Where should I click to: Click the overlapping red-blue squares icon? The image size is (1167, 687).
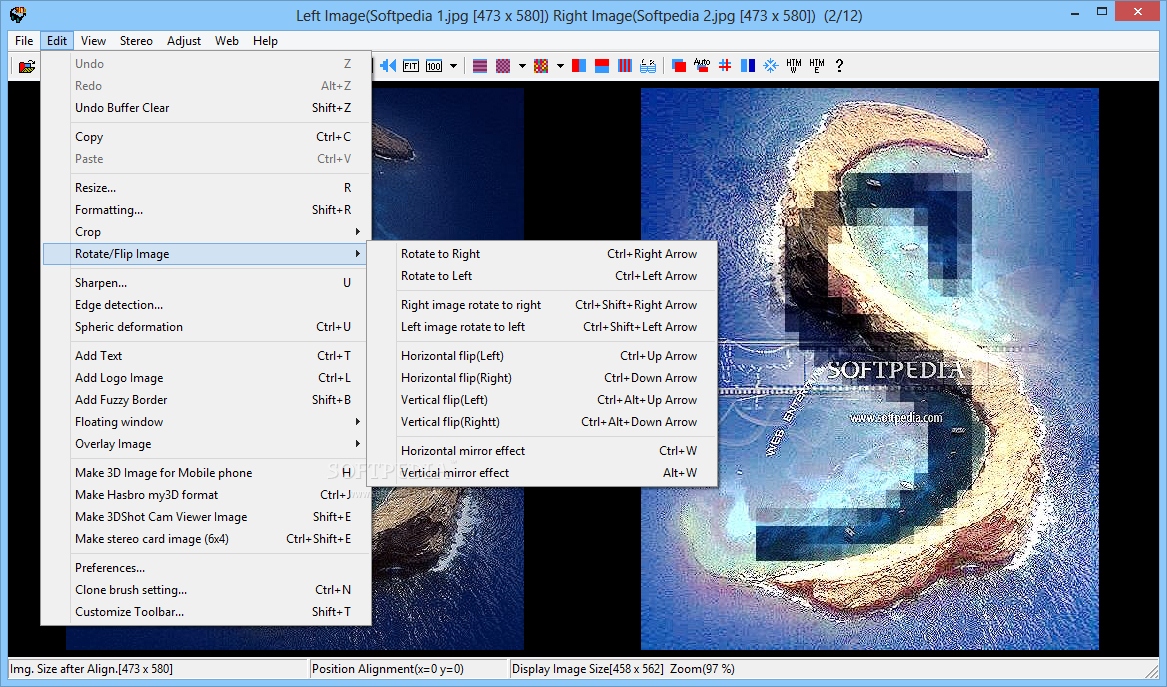[679, 65]
